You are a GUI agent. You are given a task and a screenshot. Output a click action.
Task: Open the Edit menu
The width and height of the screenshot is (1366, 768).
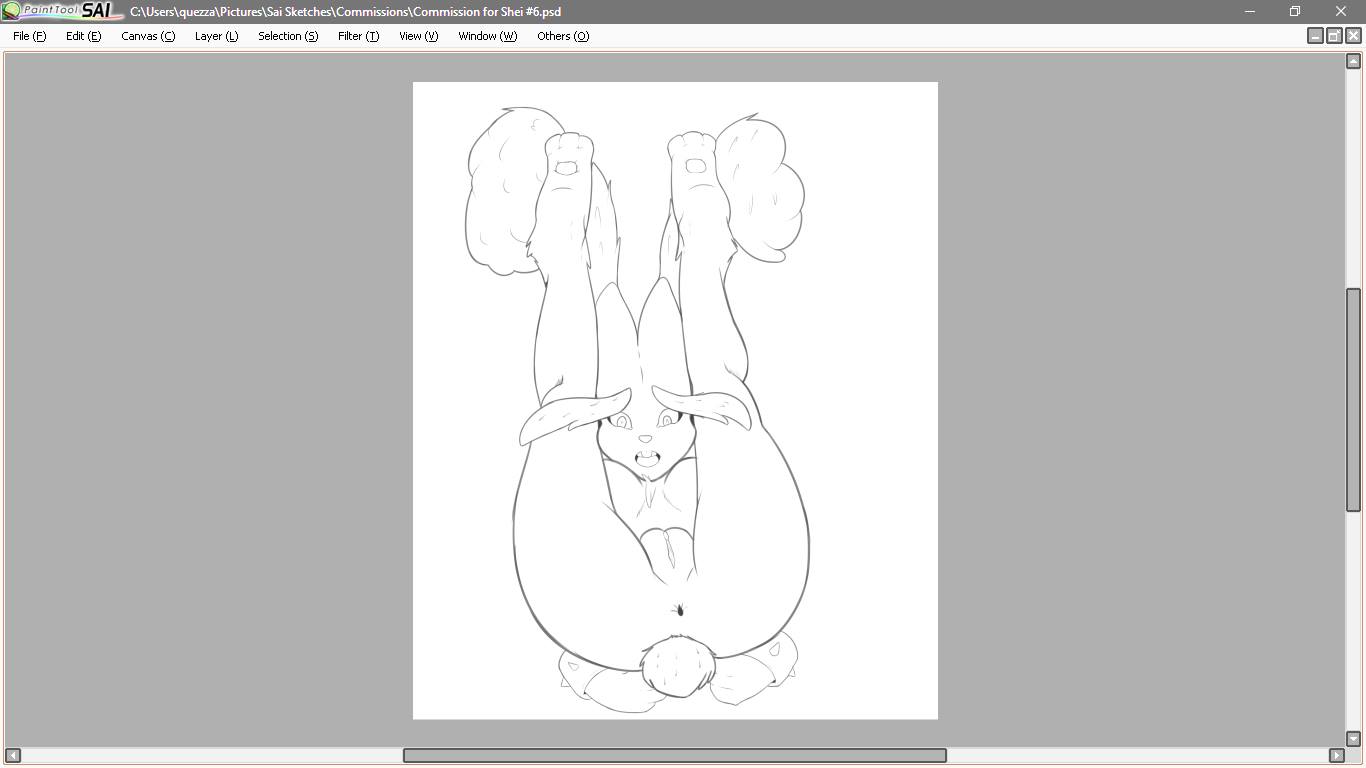point(83,36)
